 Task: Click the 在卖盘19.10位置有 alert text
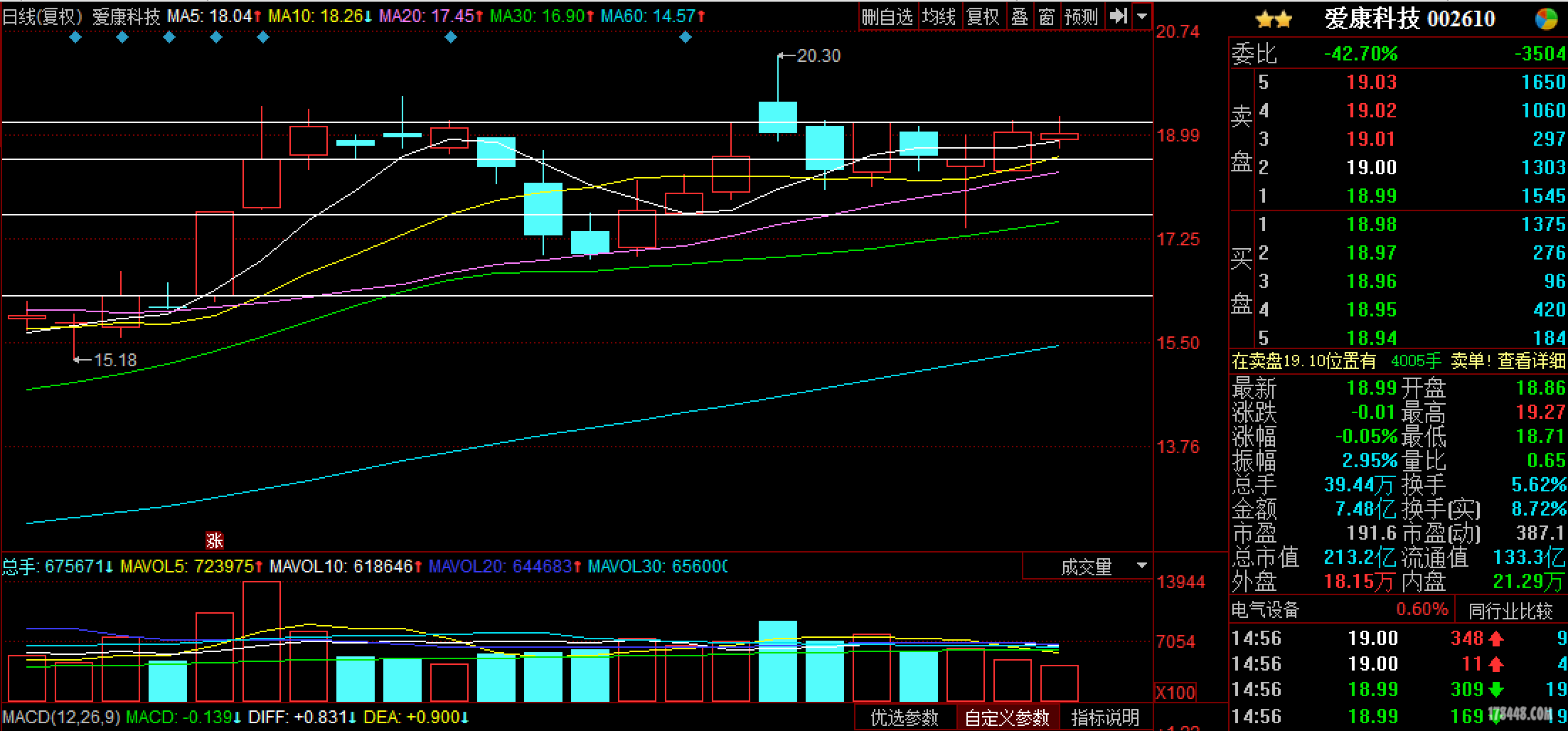point(1304,361)
